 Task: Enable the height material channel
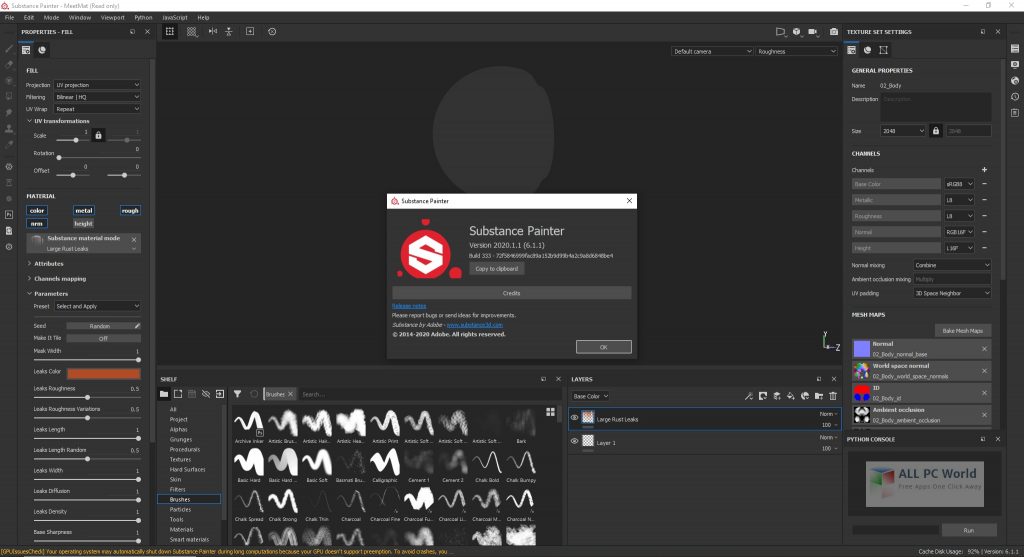pos(84,223)
